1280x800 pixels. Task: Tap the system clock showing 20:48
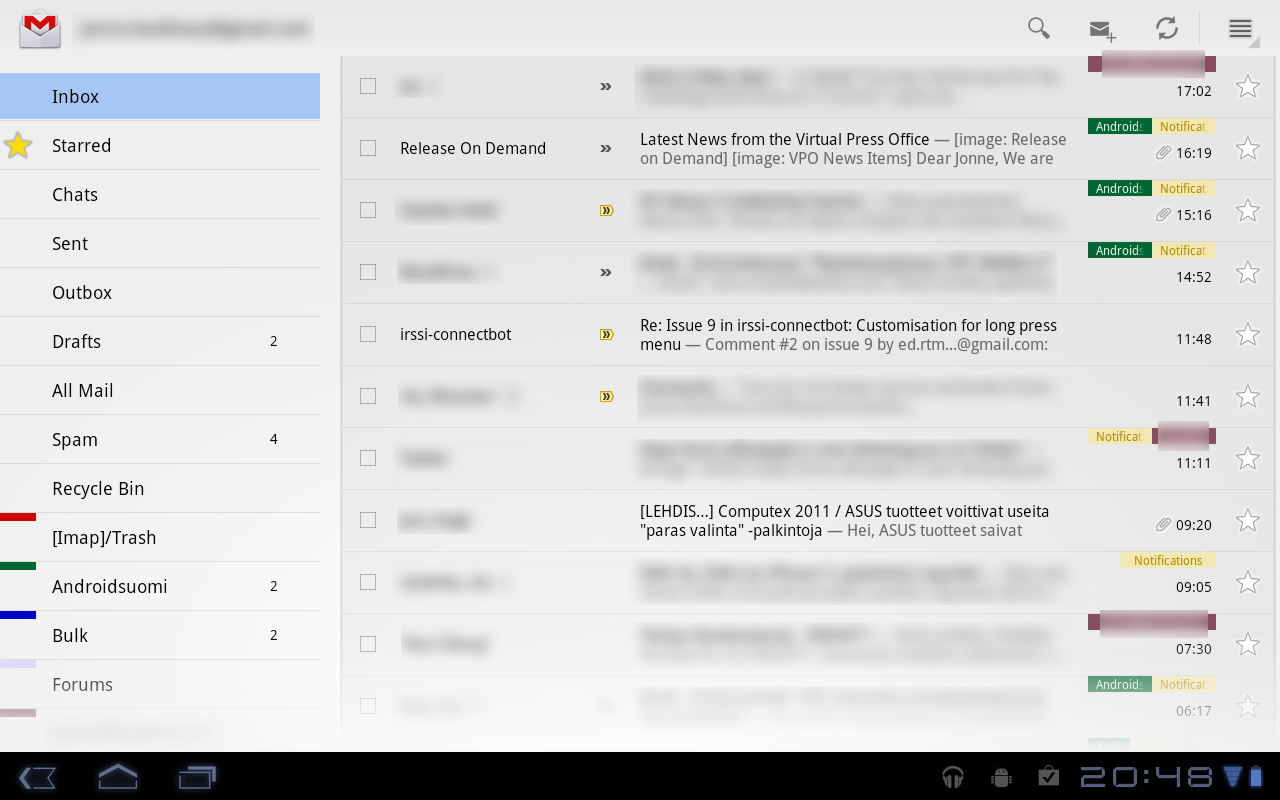(x=1145, y=777)
